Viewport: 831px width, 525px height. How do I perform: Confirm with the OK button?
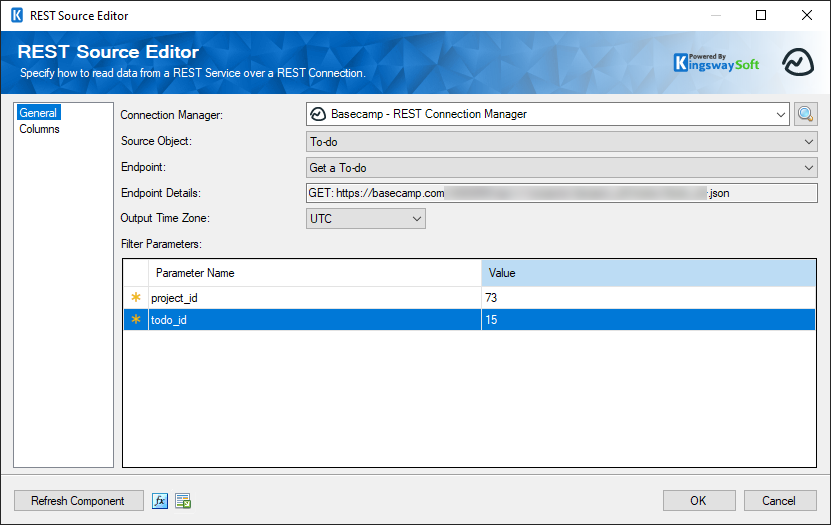pyautogui.click(x=699, y=501)
